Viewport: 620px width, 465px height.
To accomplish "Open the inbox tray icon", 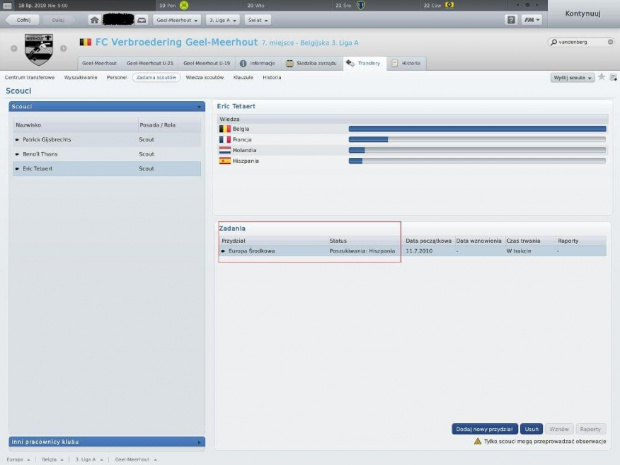I will click(142, 20).
